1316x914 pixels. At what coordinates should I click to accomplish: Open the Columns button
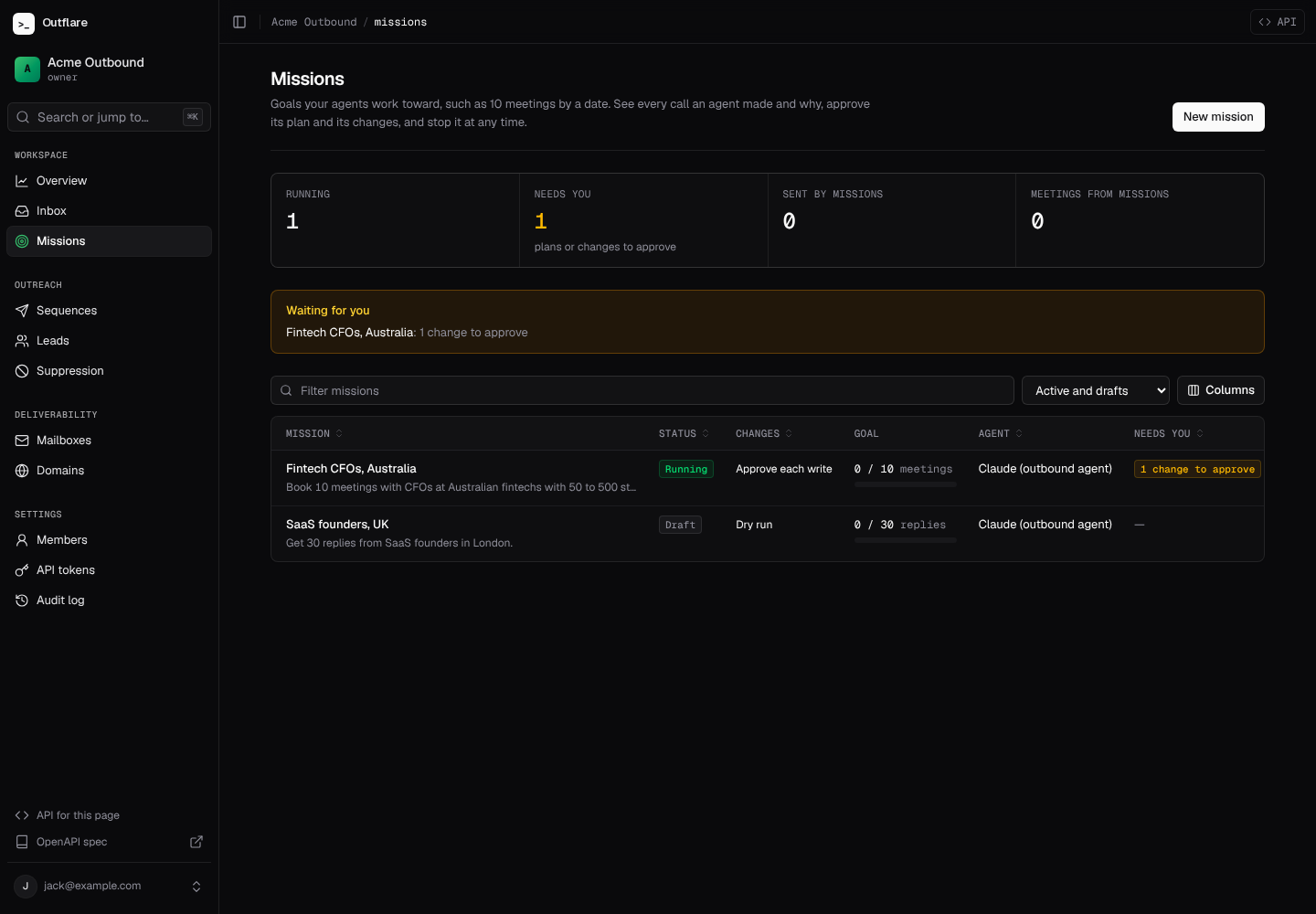coord(1220,390)
